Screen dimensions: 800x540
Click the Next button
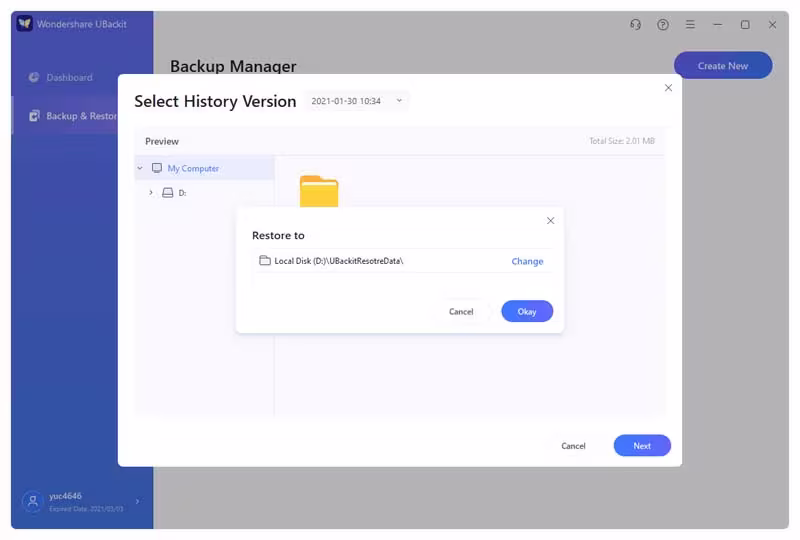pos(642,446)
